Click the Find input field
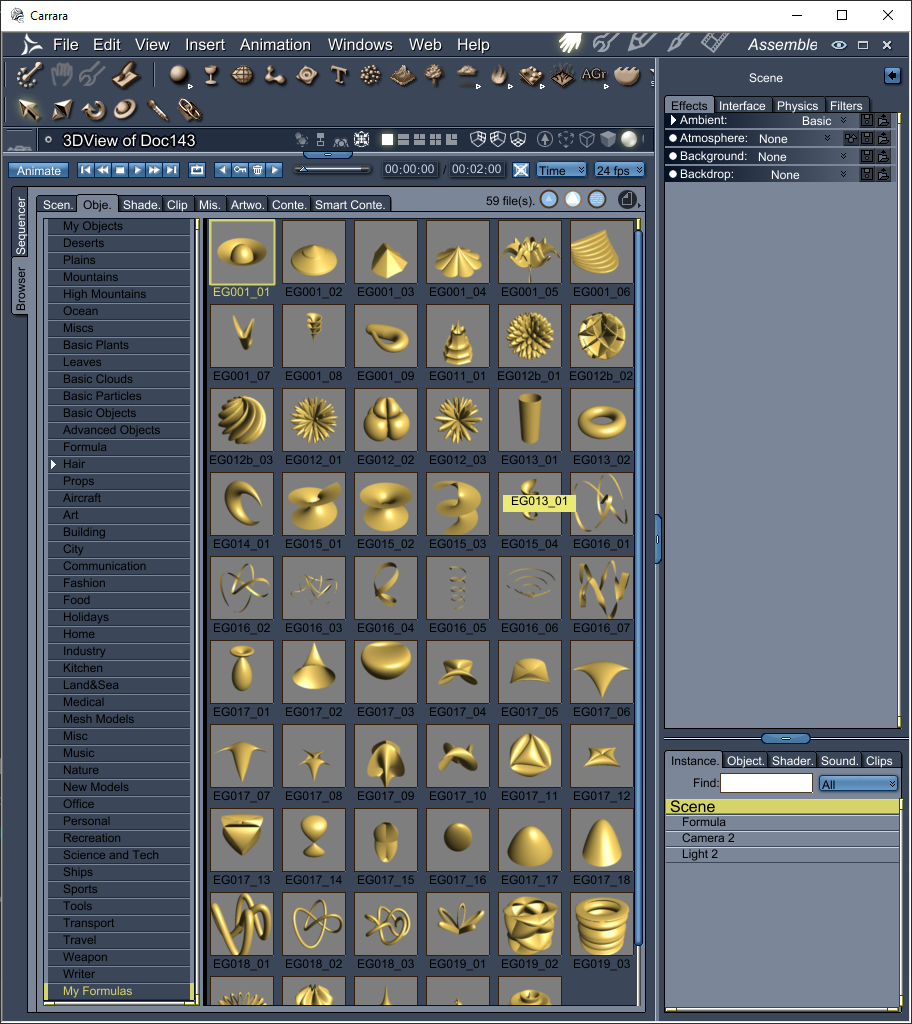Image resolution: width=912 pixels, height=1024 pixels. click(x=766, y=783)
